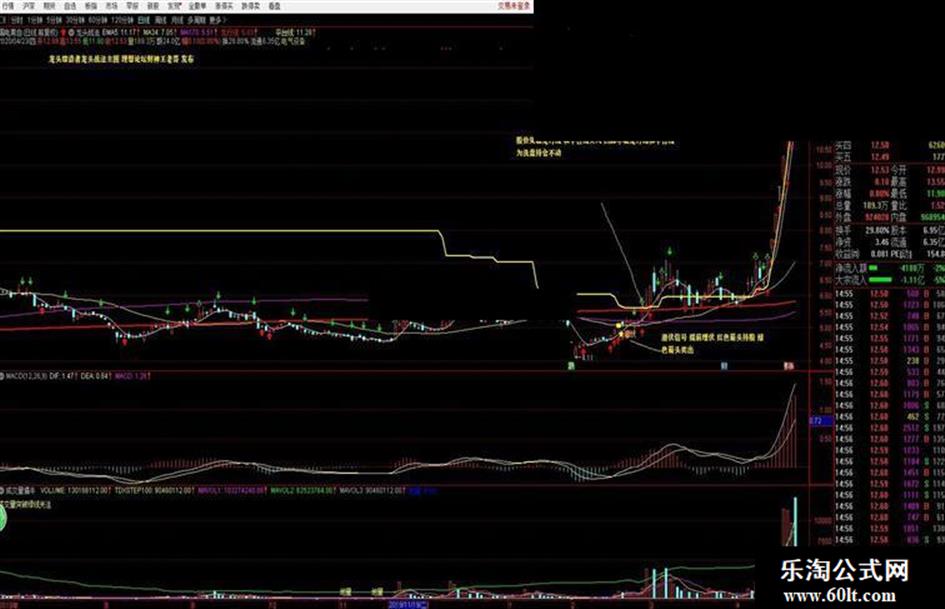Select the MA34 value label

click(x=160, y=33)
